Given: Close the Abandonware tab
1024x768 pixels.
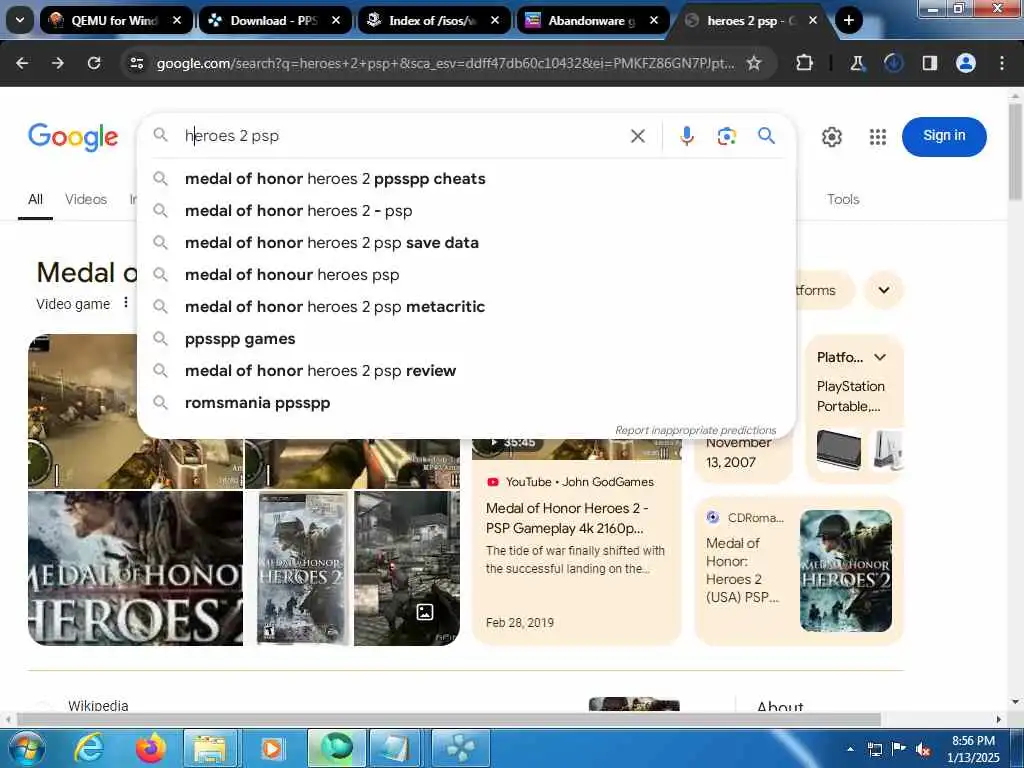Looking at the screenshot, I should (654, 20).
